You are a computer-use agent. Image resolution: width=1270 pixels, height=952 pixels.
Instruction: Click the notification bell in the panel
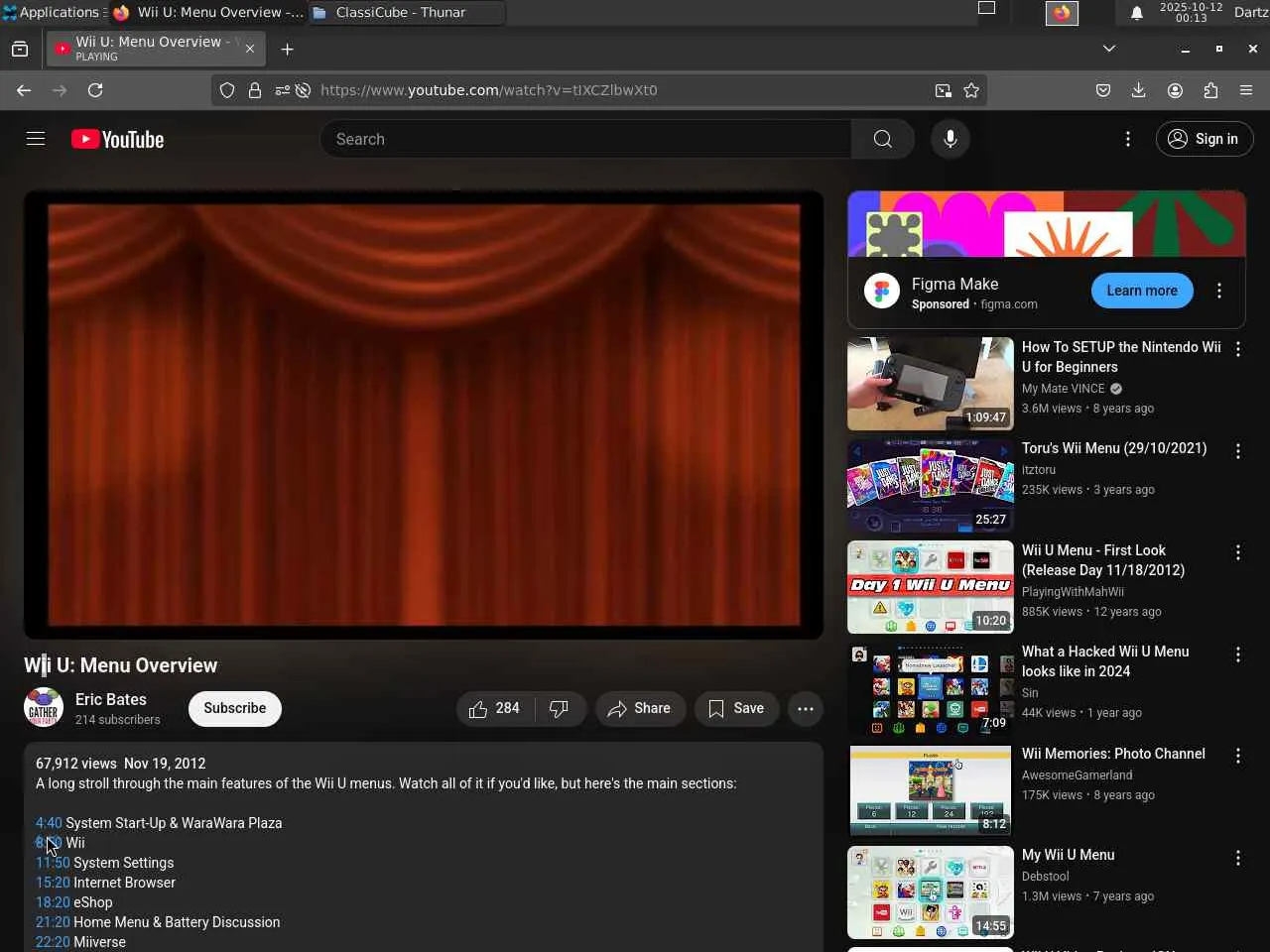pos(1137,13)
